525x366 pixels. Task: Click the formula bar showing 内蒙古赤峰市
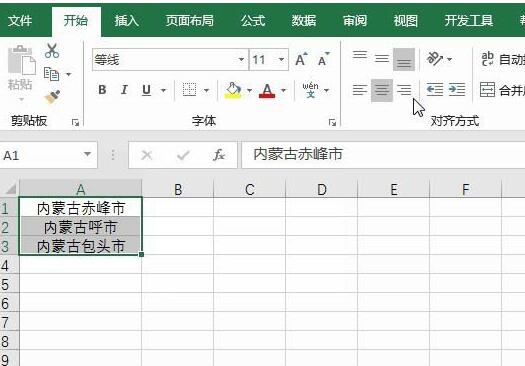(383, 155)
